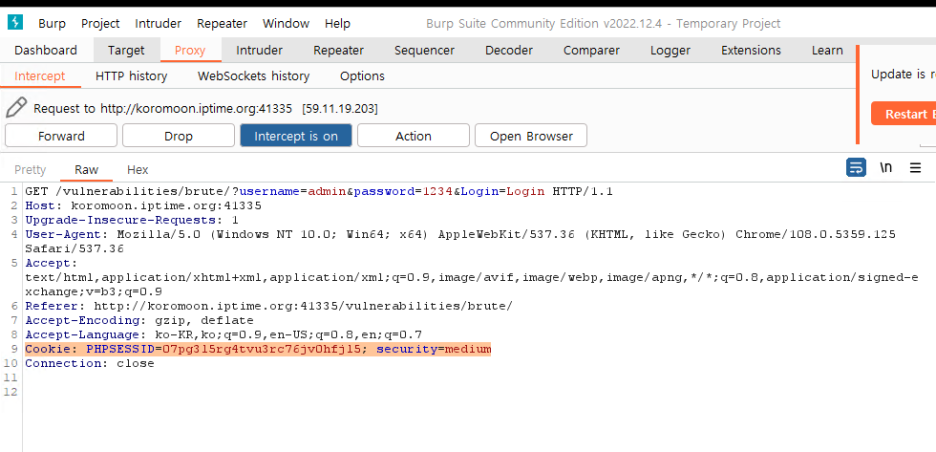
Task: Open the proxy Options sub-tab
Action: [362, 76]
